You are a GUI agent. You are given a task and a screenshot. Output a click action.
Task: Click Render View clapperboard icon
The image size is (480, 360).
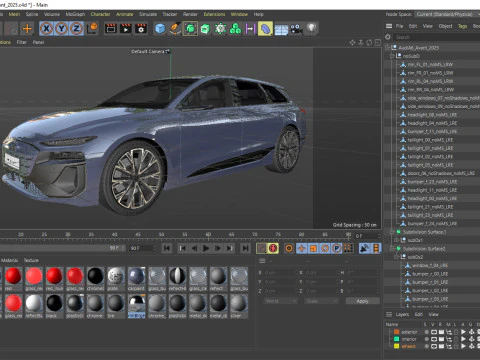pos(111,29)
